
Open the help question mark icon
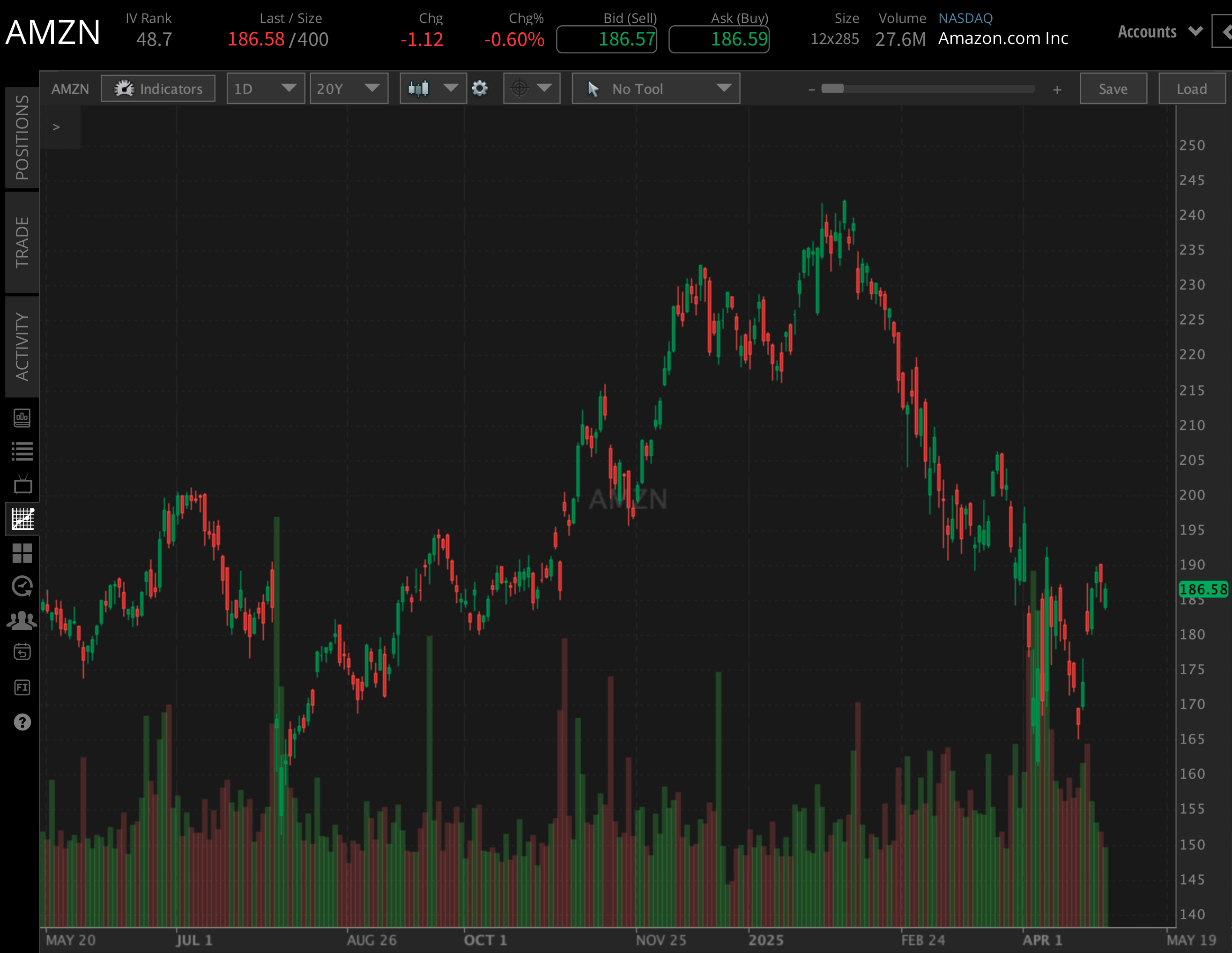pos(22,722)
